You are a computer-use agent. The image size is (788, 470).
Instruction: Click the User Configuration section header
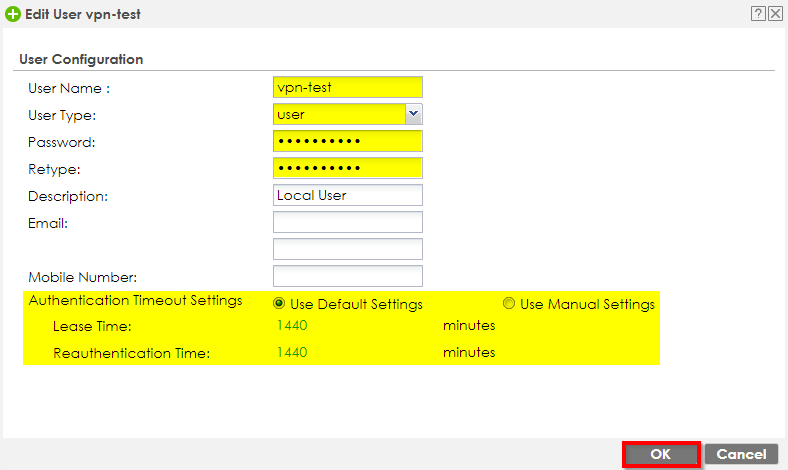(81, 59)
